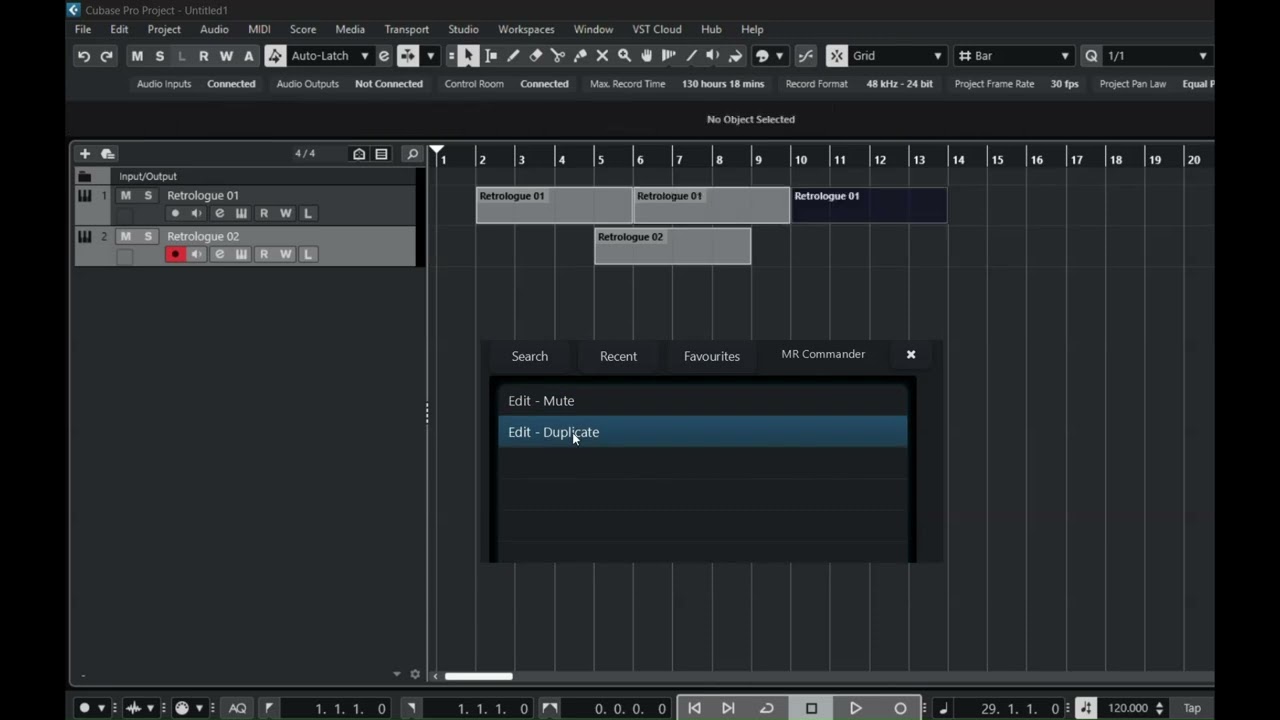Click the Play button in transport
This screenshot has width=1280, height=720.
click(x=856, y=708)
